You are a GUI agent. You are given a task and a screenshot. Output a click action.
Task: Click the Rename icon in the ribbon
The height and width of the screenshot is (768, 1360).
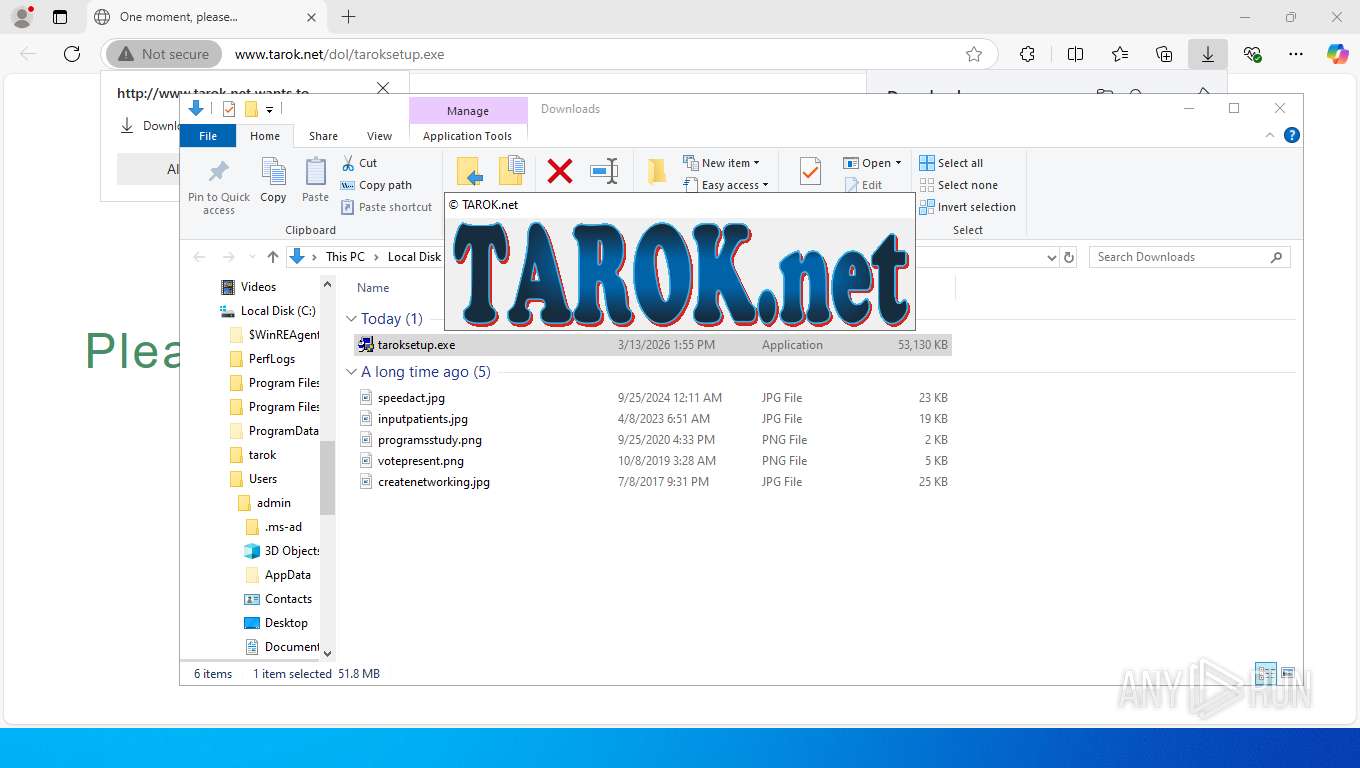click(x=604, y=171)
